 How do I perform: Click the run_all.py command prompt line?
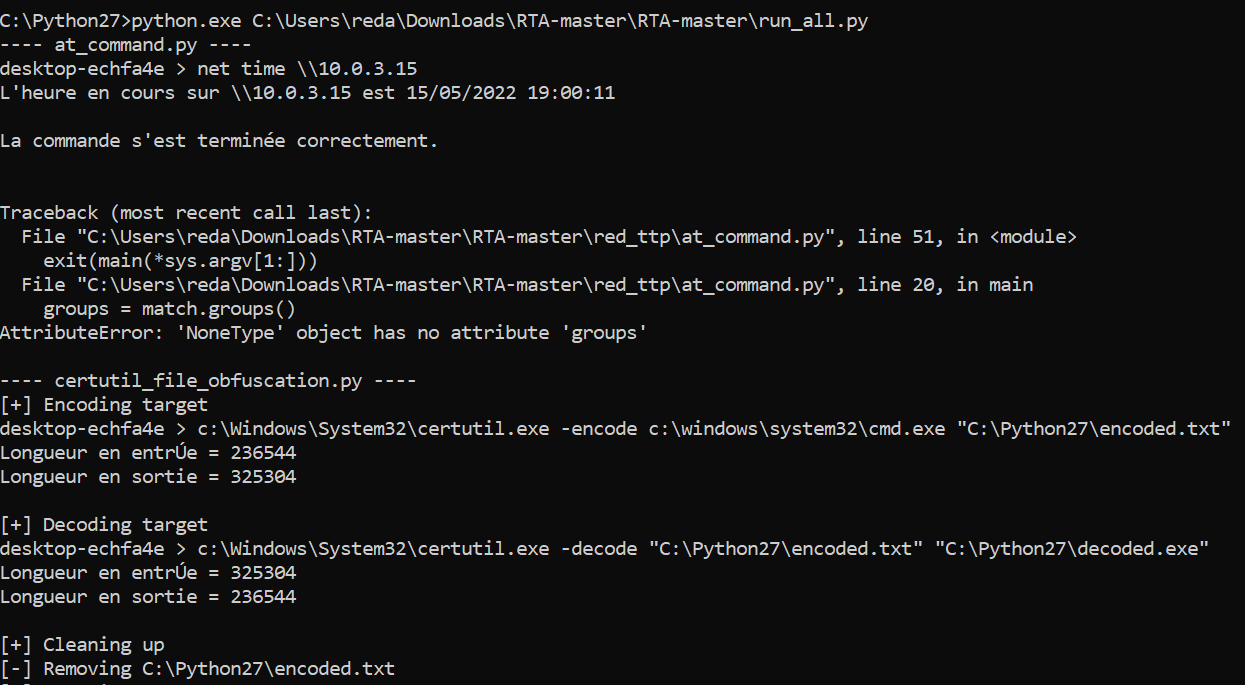point(434,21)
